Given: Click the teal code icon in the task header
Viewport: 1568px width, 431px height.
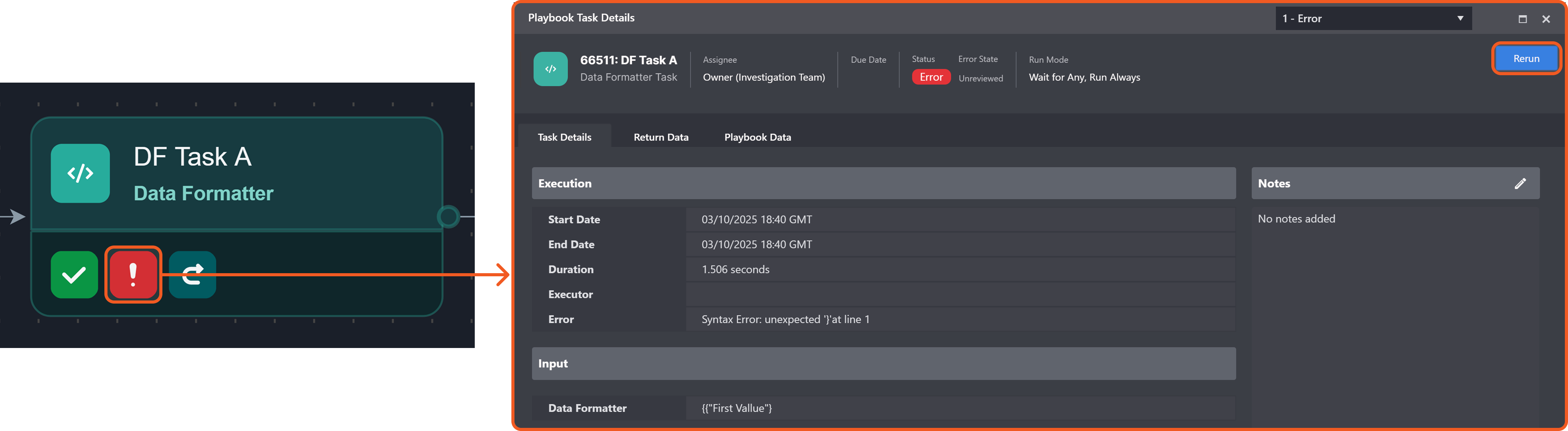Looking at the screenshot, I should tap(550, 69).
